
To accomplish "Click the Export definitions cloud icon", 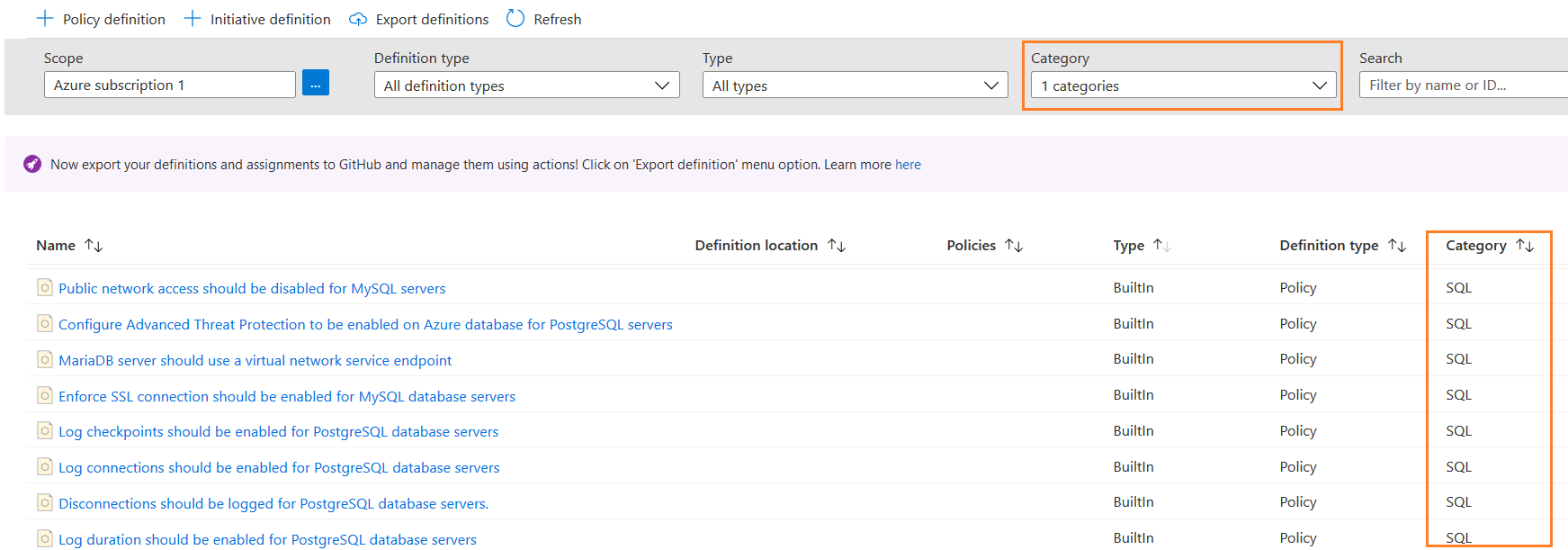I will pyautogui.click(x=358, y=19).
